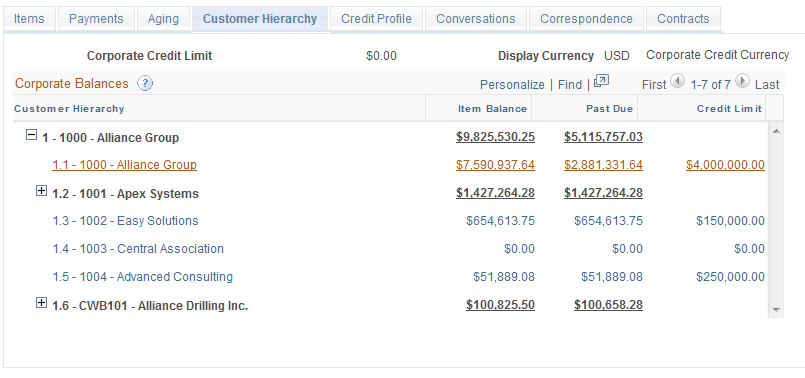Open grid in new window icon

pos(601,81)
